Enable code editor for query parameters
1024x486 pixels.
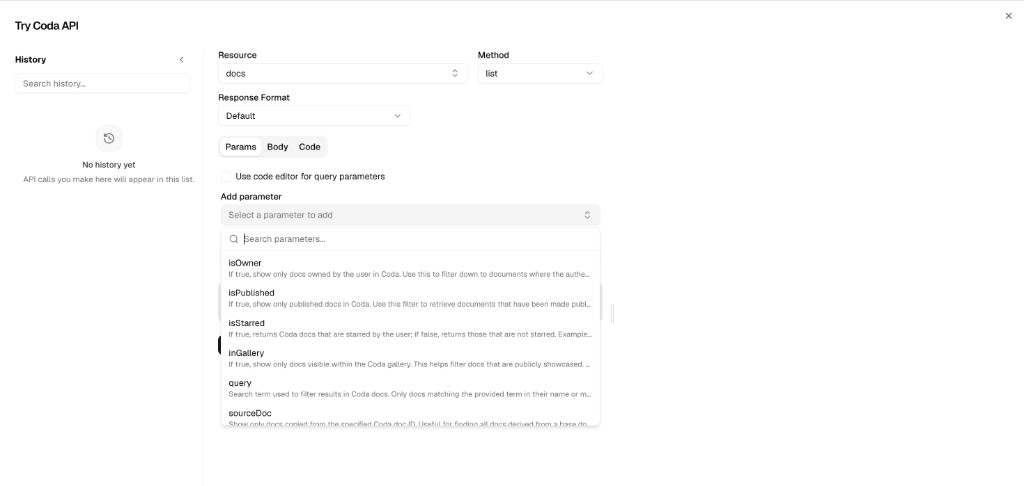coord(226,176)
